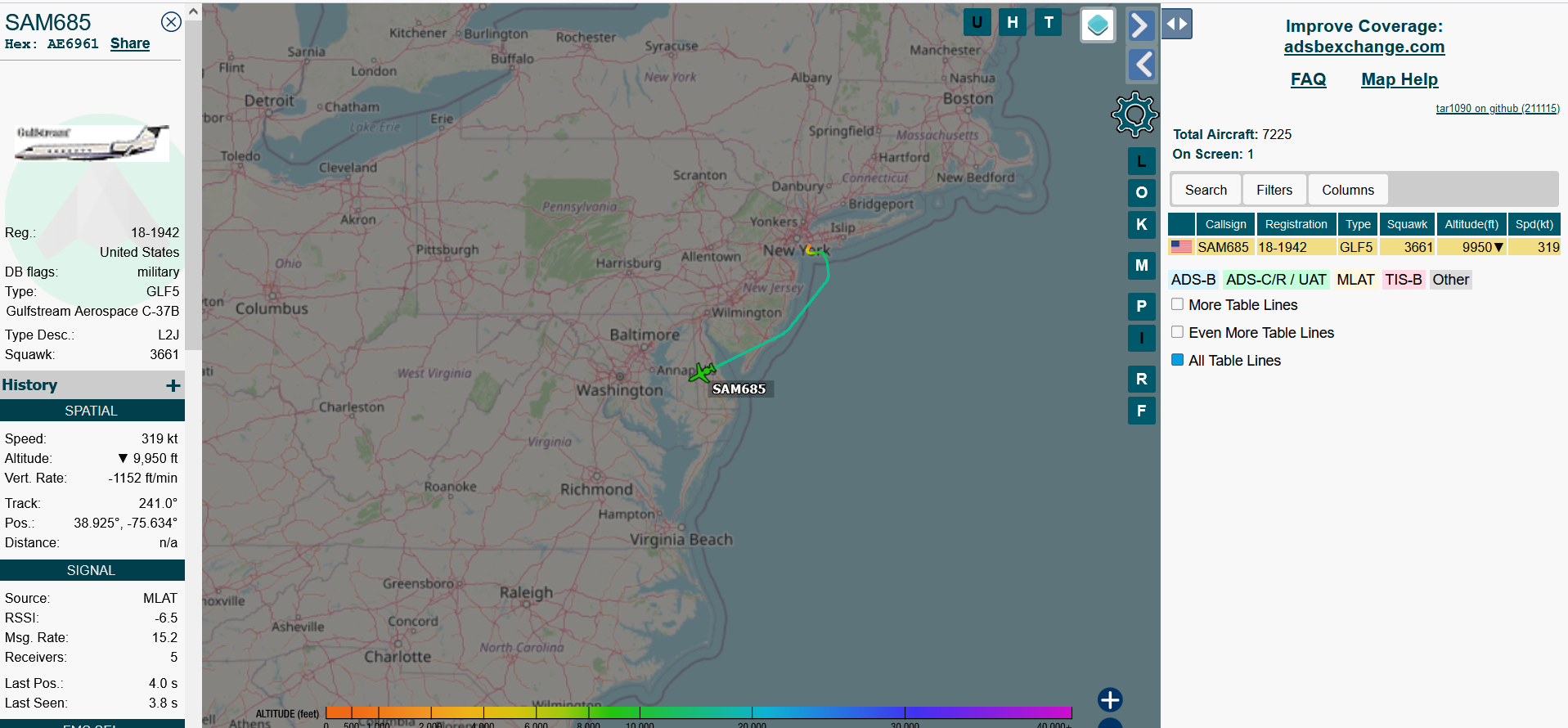Toggle All Table Lines checkbox
Image resolution: width=1568 pixels, height=728 pixels.
tap(1177, 360)
